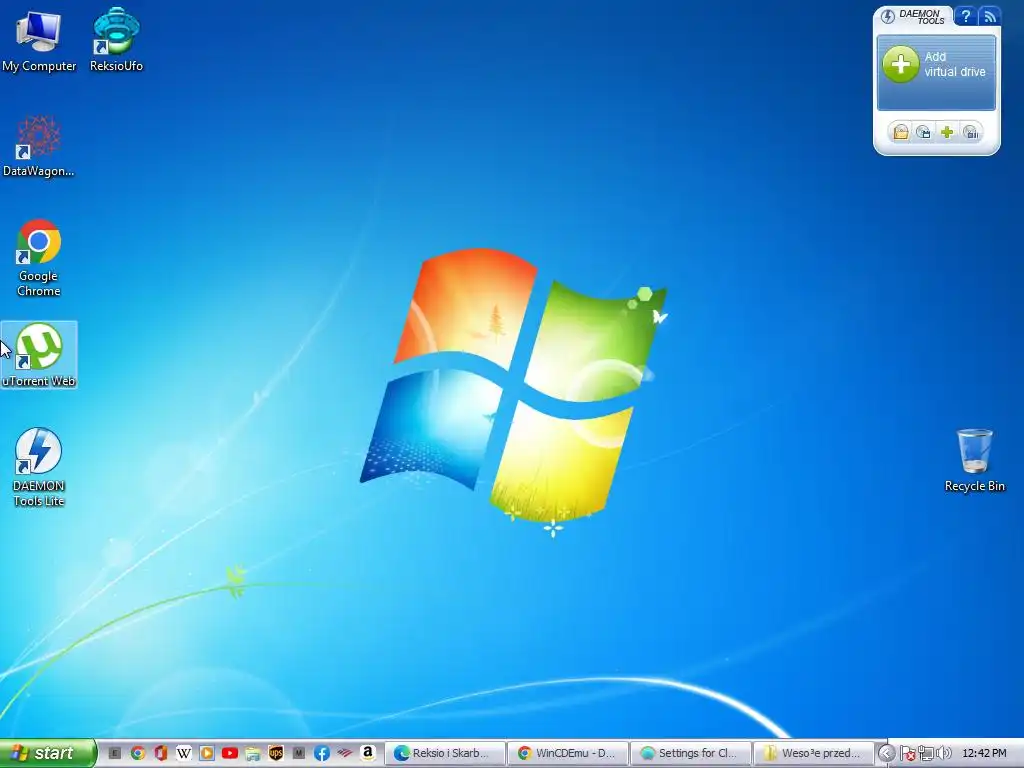
Task: Open the My Computer desktop icon
Action: click(x=39, y=41)
